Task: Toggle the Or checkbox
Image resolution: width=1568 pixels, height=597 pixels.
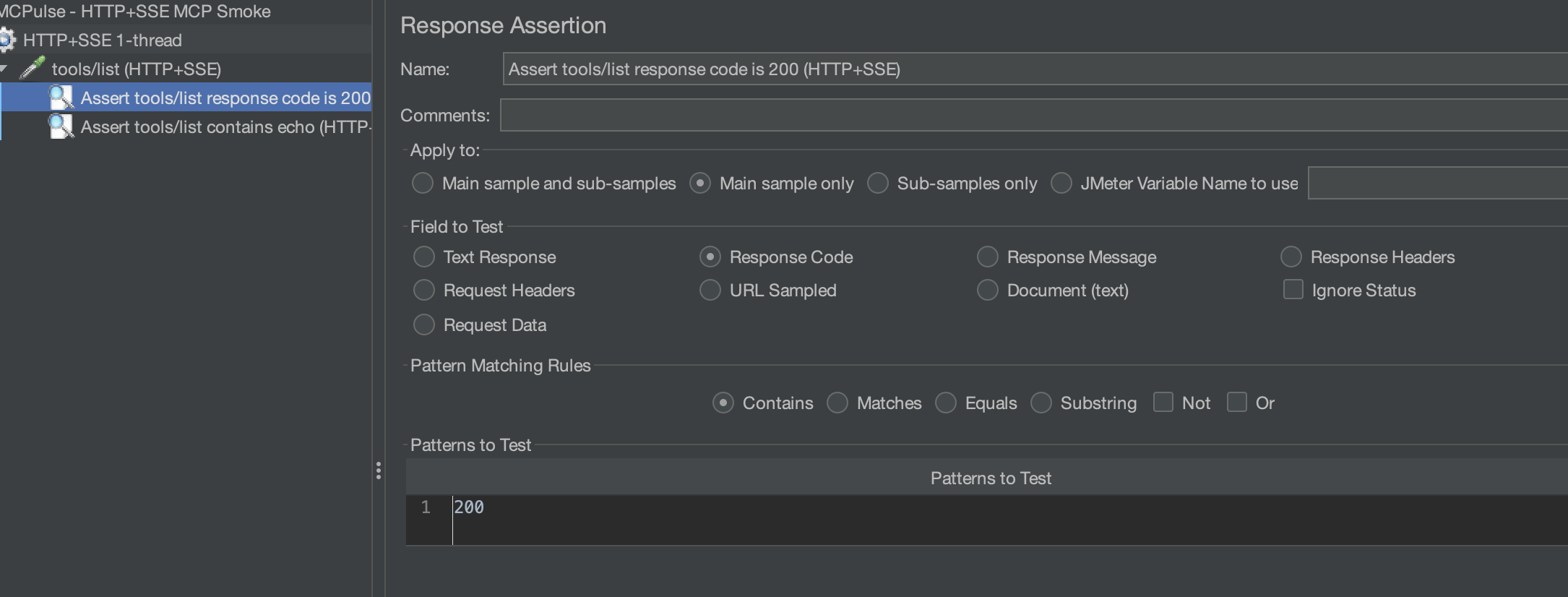Action: 1237,402
